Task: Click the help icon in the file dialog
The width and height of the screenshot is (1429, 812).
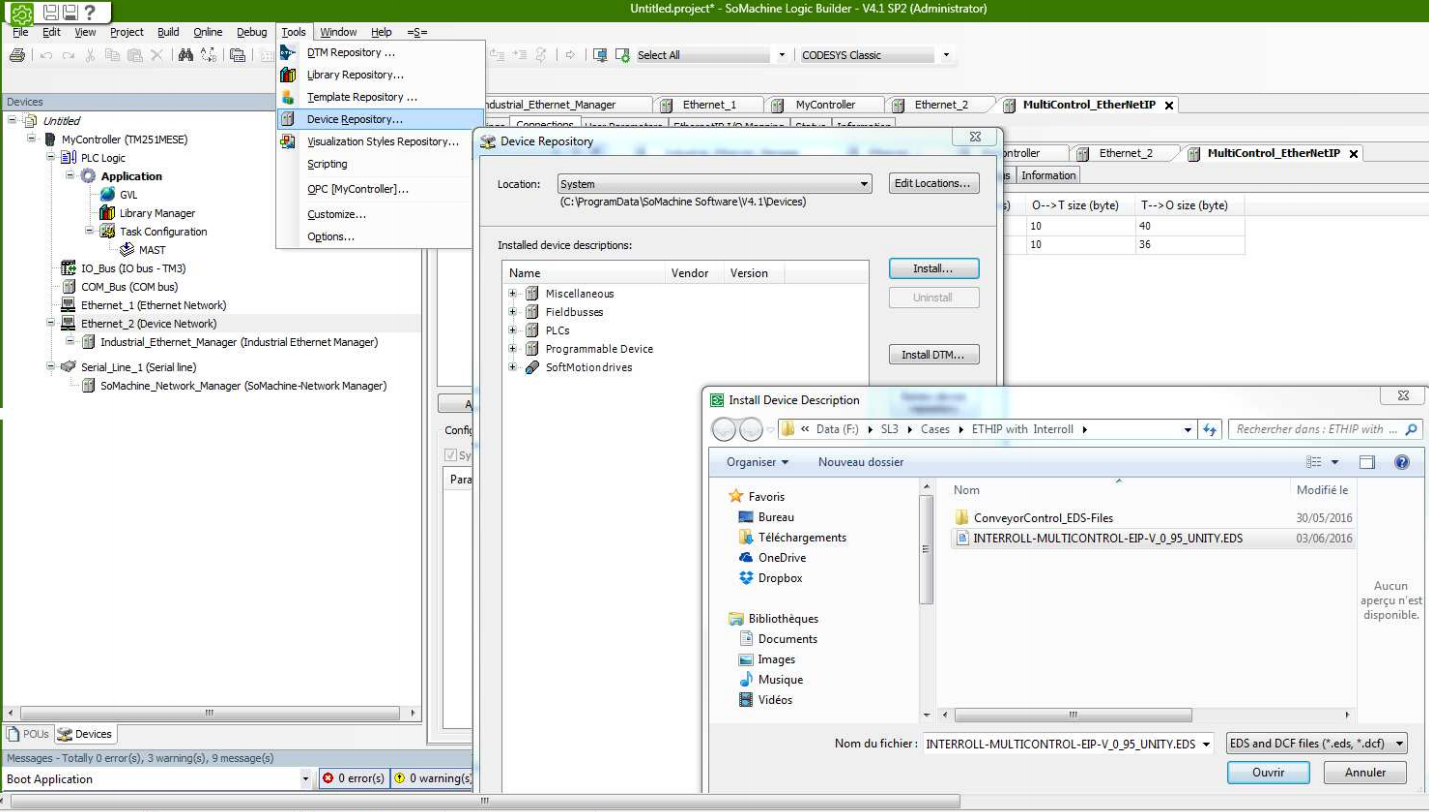Action: click(1401, 462)
